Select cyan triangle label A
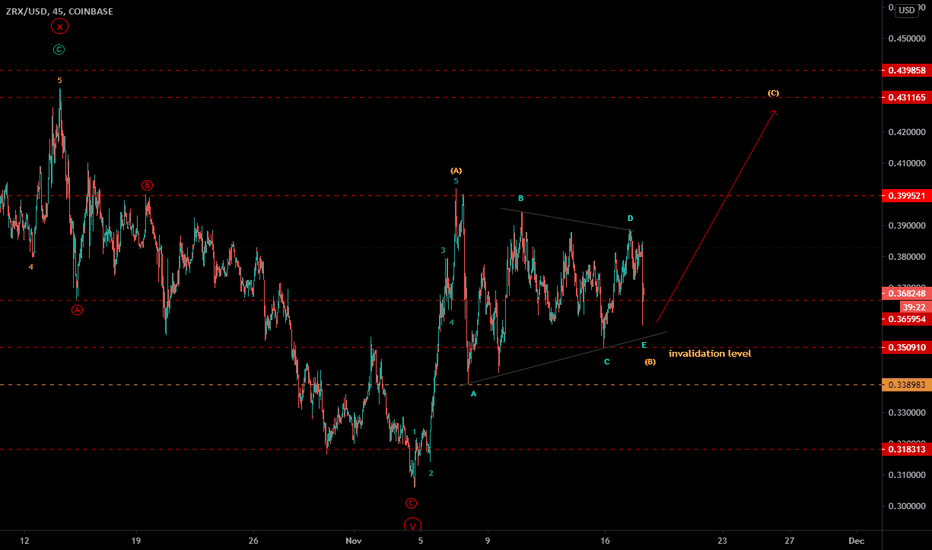932x550 pixels. [474, 394]
